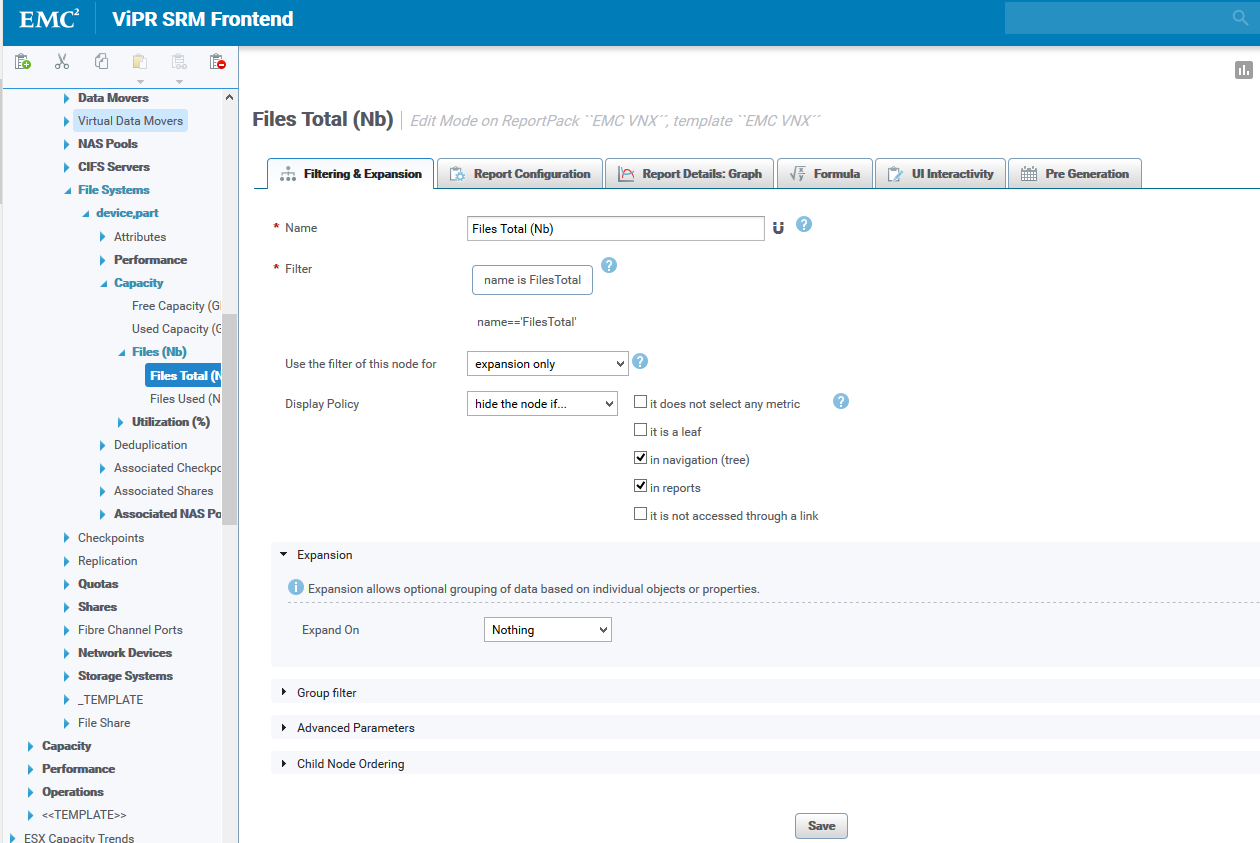Click the Pre Generation calendar icon
1260x843 pixels.
tap(1028, 174)
